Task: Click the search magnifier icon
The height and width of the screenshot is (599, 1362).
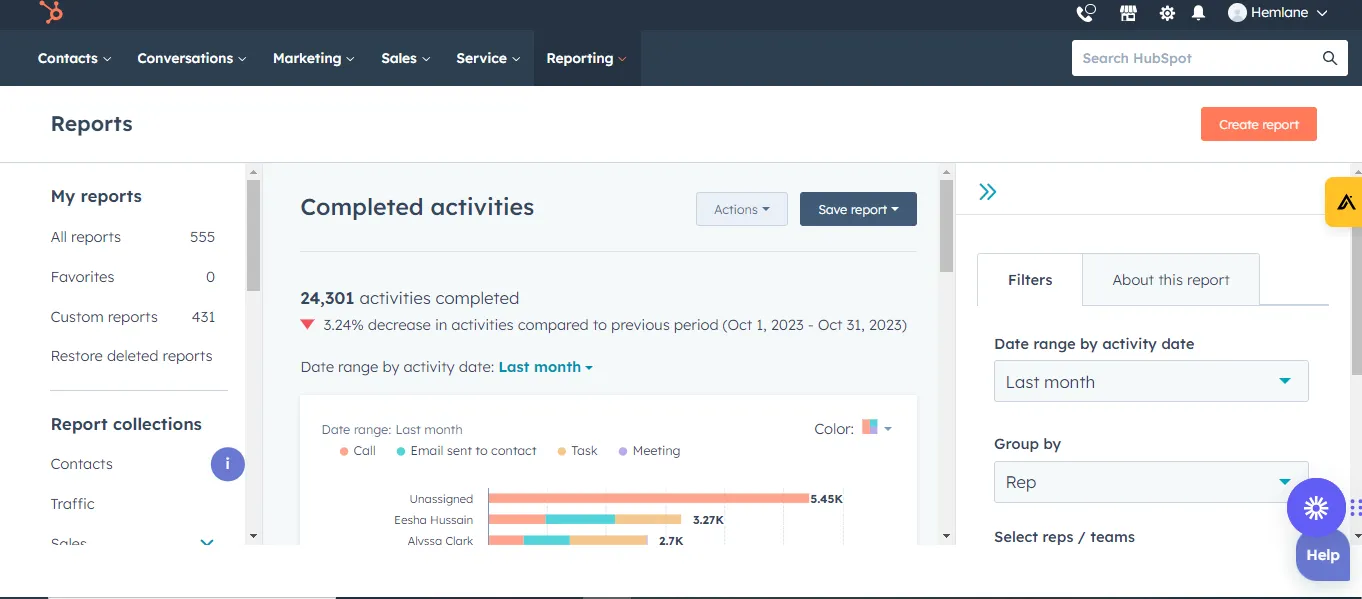Action: tap(1329, 58)
